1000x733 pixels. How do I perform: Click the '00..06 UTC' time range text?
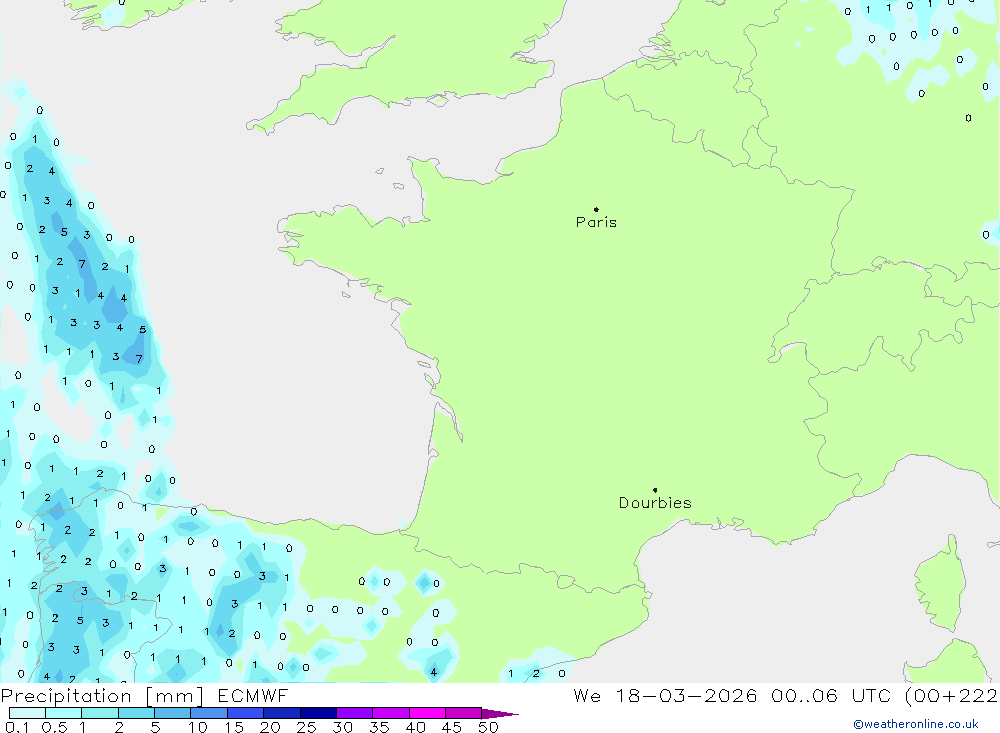pos(830,695)
